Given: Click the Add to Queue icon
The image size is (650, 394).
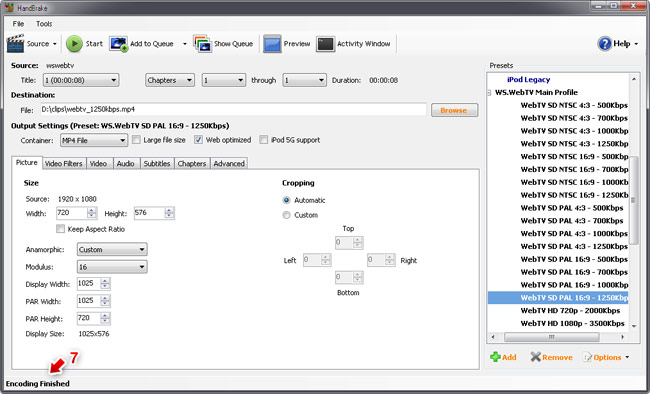Looking at the screenshot, I should (118, 44).
